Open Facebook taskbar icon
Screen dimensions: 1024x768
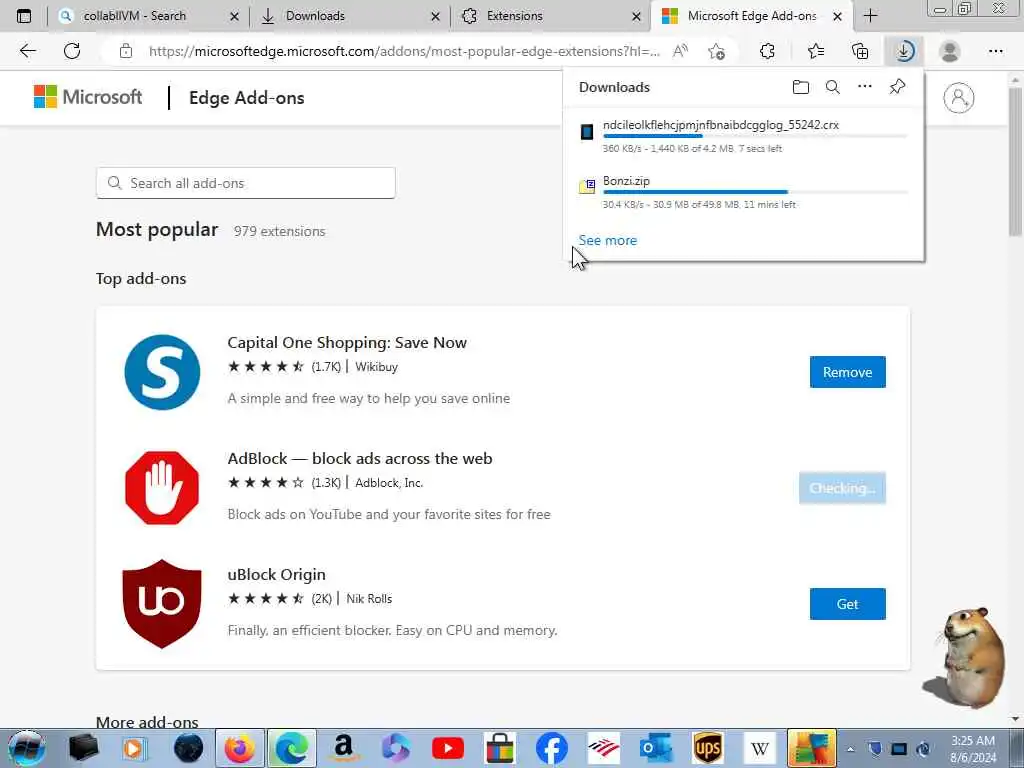(x=552, y=748)
